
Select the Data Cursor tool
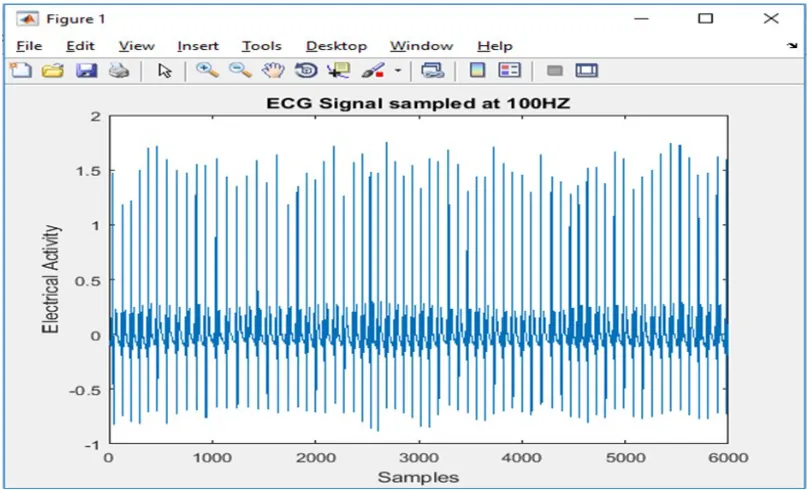click(x=339, y=70)
